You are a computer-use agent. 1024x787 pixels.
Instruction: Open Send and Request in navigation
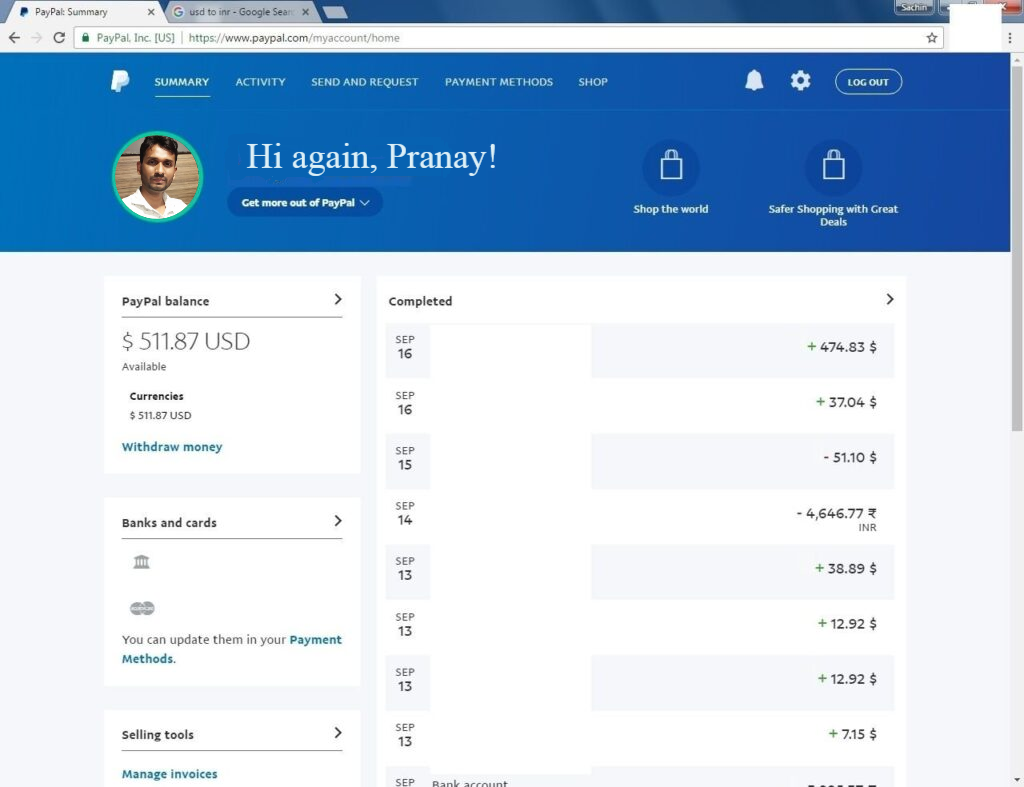pyautogui.click(x=364, y=82)
